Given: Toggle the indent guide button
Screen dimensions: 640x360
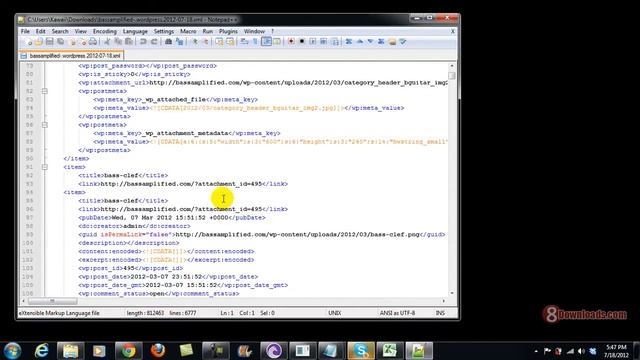Looking at the screenshot, I should (266, 42).
